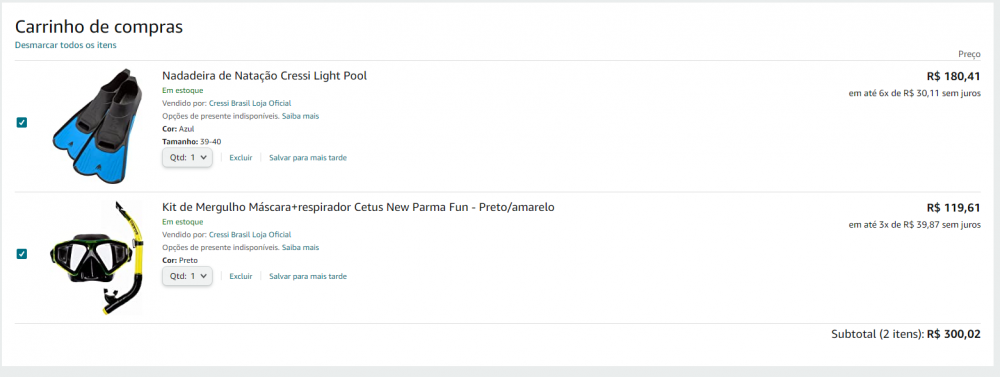This screenshot has height=377, width=1000.
Task: Open Cressi Brasil Loja Oficial seller for fins
Action: tap(250, 103)
